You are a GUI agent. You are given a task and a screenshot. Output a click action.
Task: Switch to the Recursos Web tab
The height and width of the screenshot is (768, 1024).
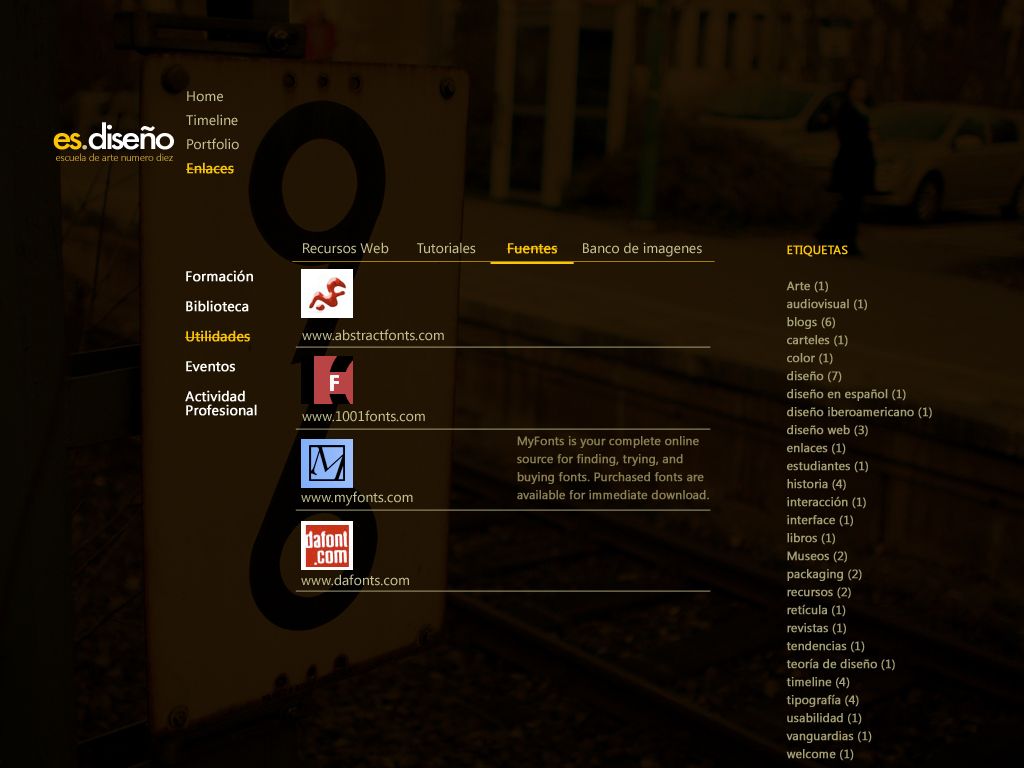point(345,248)
